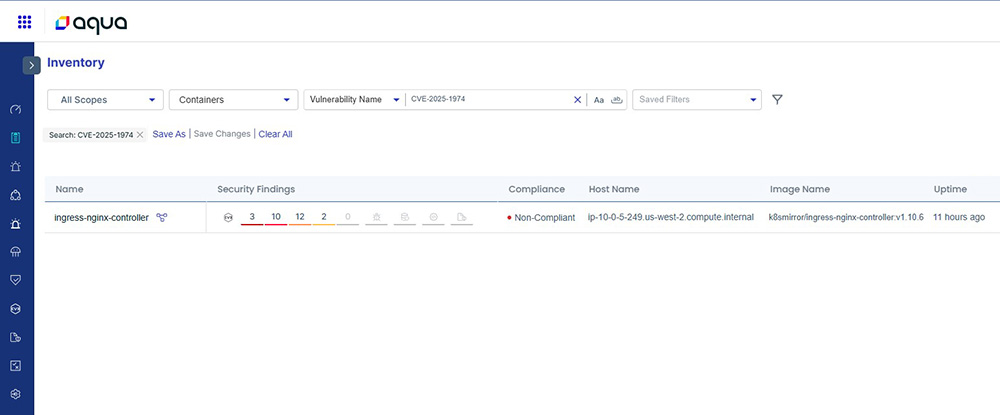Open the shield icon in sidebar

[x=16, y=280]
